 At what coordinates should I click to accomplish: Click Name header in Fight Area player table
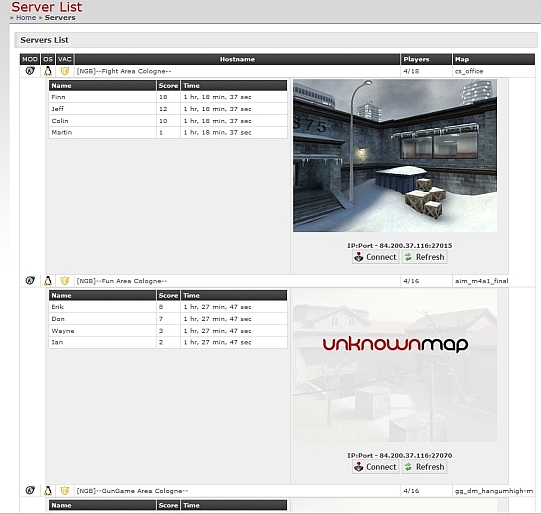[x=102, y=86]
